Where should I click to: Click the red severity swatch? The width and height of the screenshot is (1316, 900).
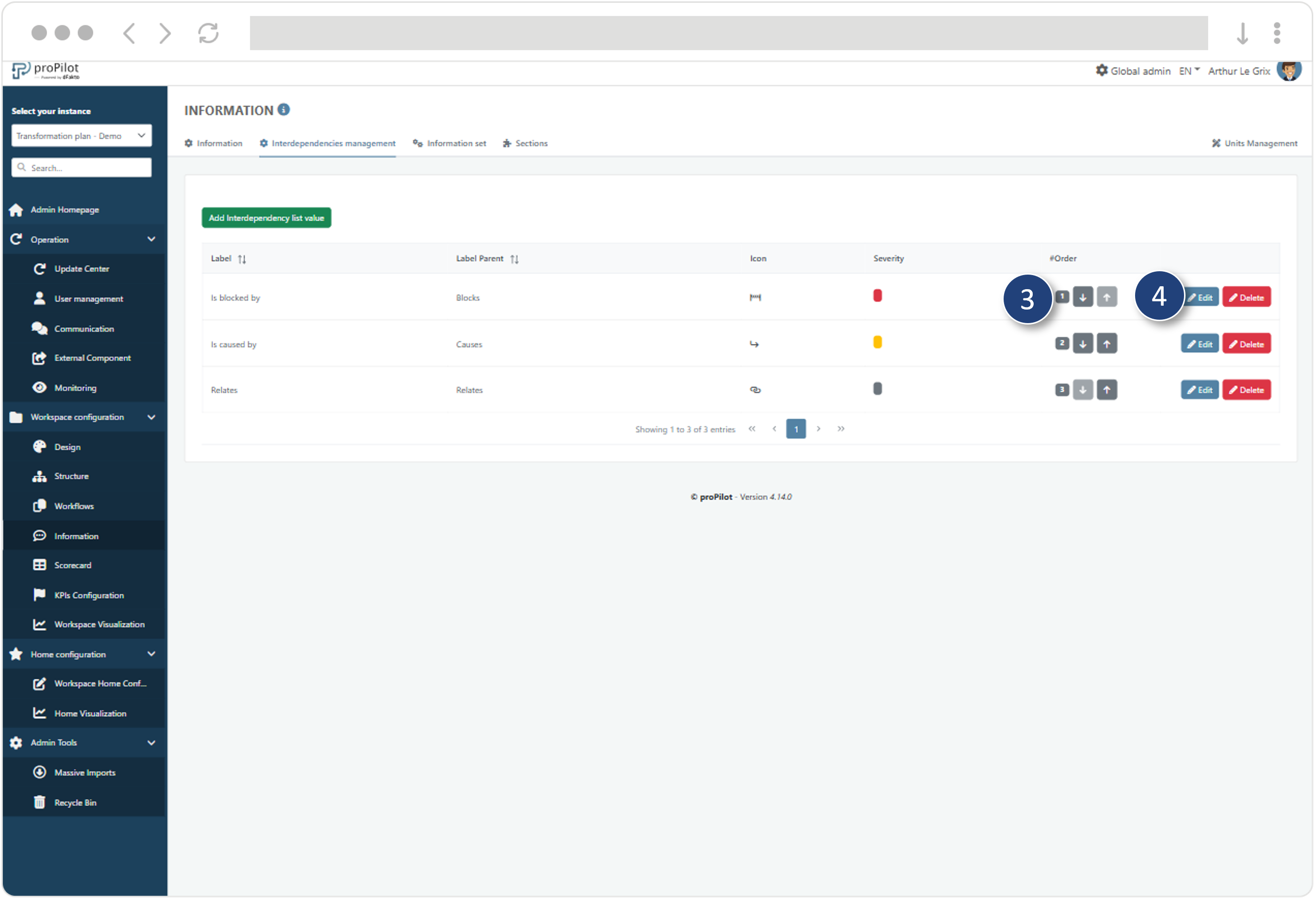coord(877,295)
